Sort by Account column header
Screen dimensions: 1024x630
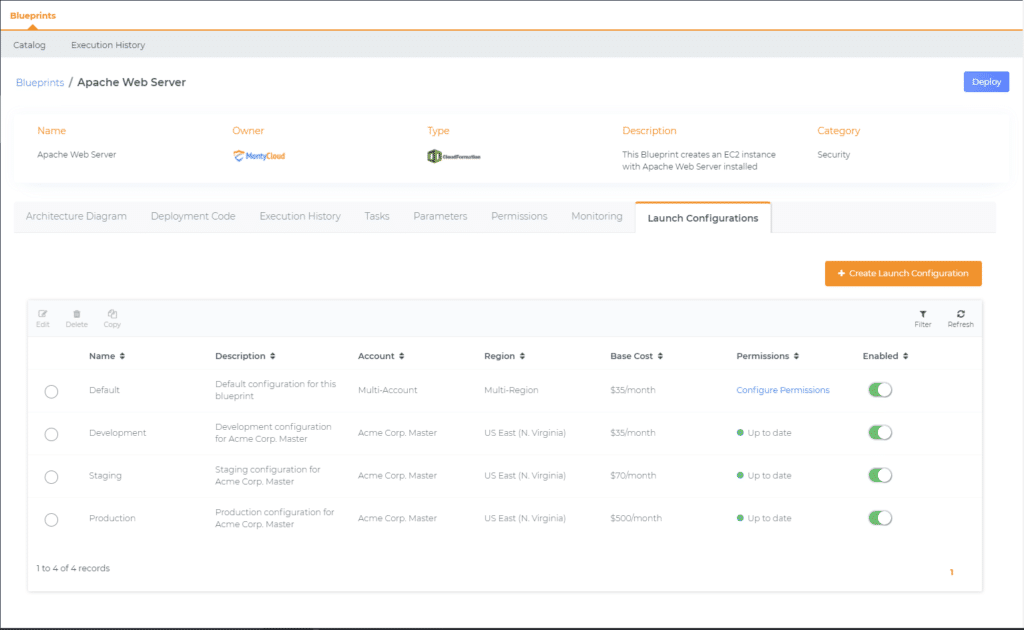pyautogui.click(x=381, y=356)
